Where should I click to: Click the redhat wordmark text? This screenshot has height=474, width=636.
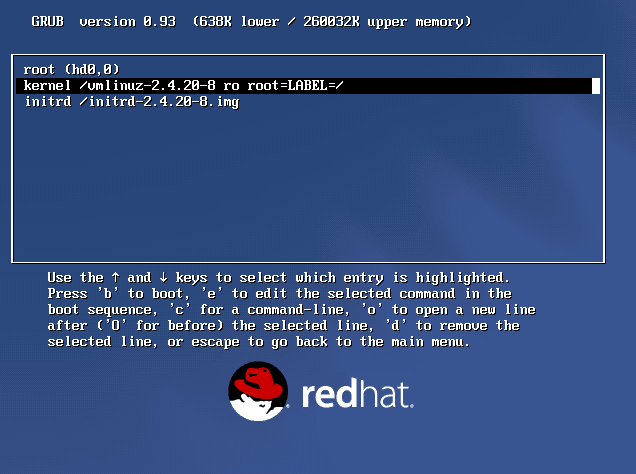[357, 393]
